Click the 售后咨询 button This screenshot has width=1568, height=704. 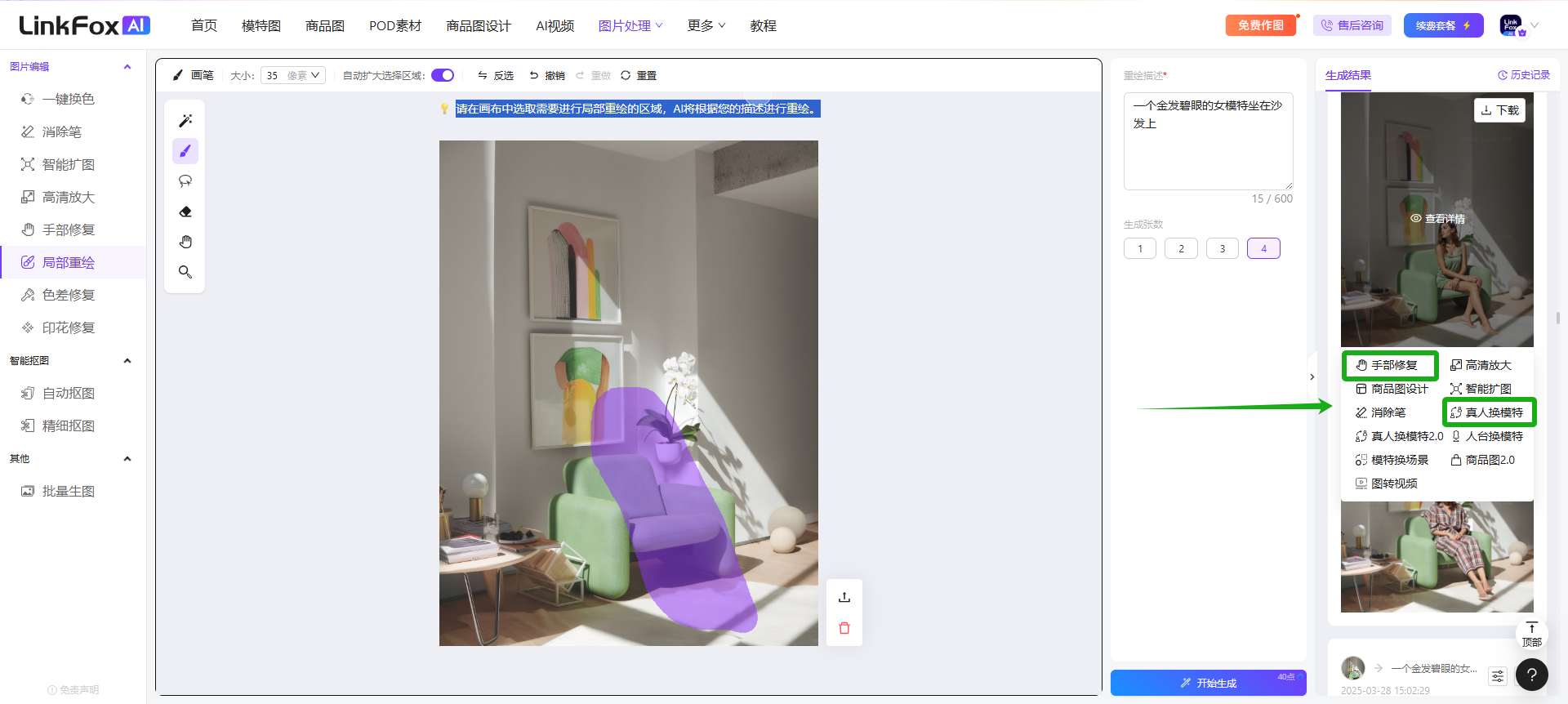point(1352,25)
